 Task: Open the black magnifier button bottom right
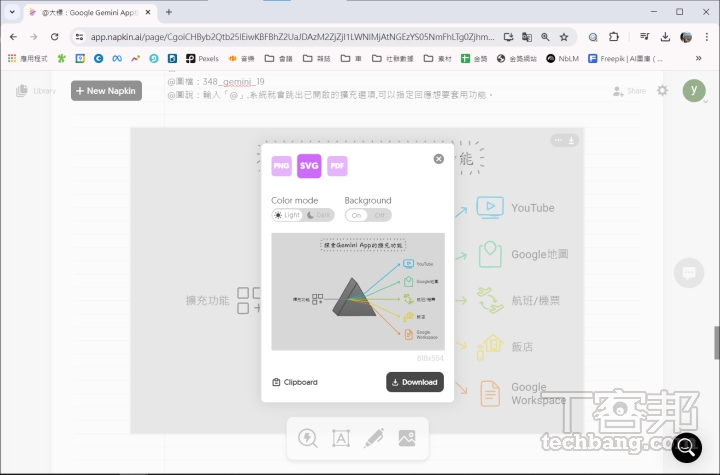tap(686, 447)
